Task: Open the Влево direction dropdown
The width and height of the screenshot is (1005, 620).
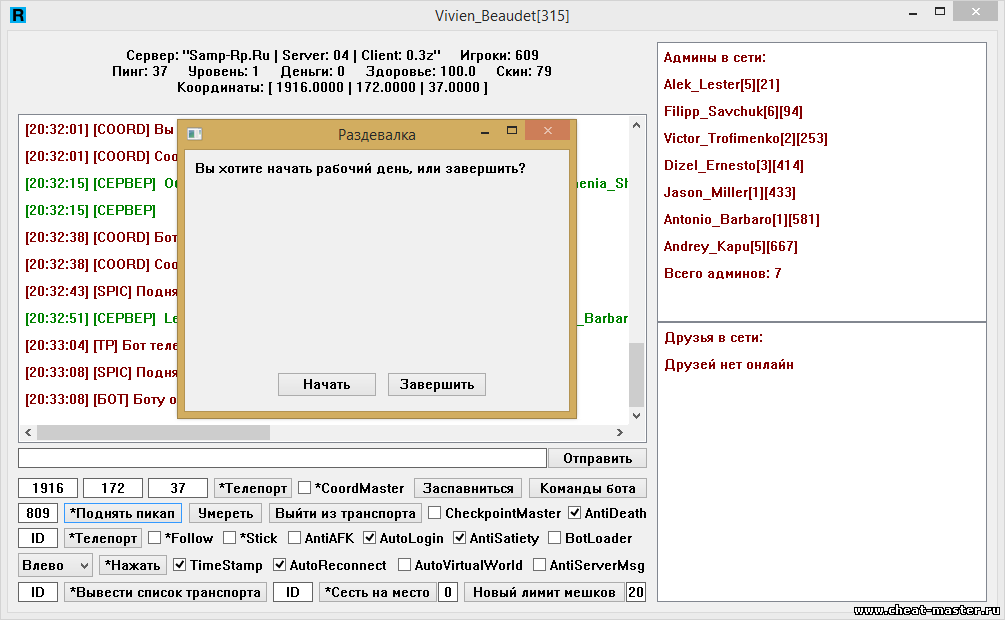Action: pyautogui.click(x=55, y=565)
